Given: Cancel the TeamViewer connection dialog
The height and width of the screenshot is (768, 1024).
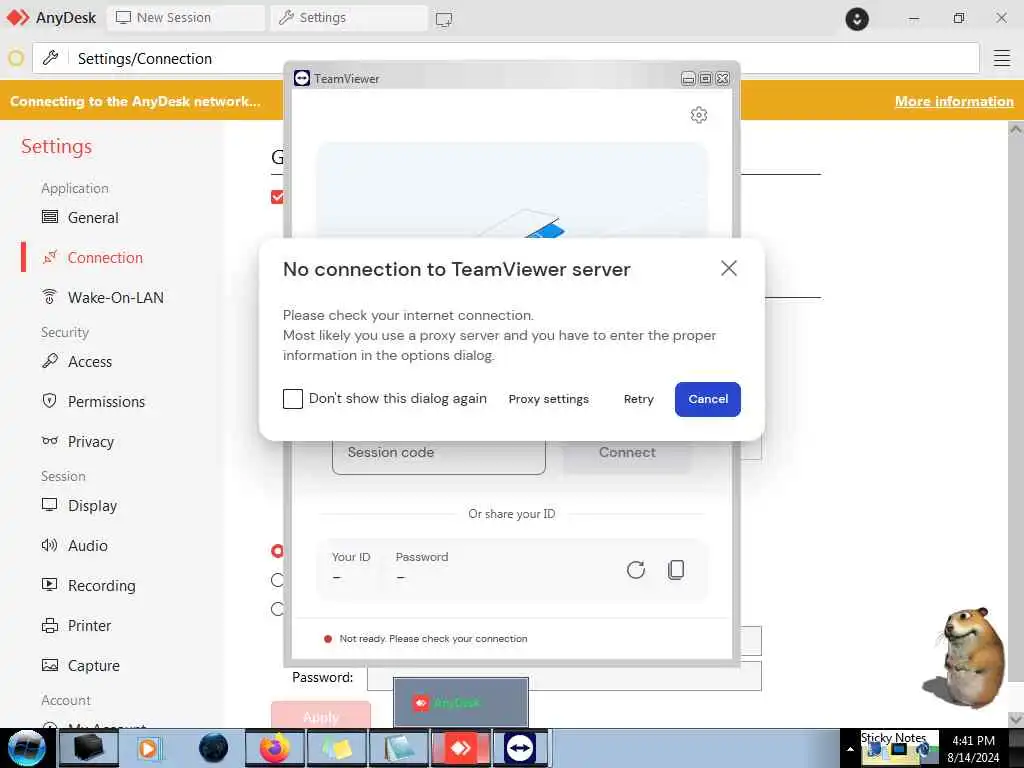Looking at the screenshot, I should coord(707,399).
